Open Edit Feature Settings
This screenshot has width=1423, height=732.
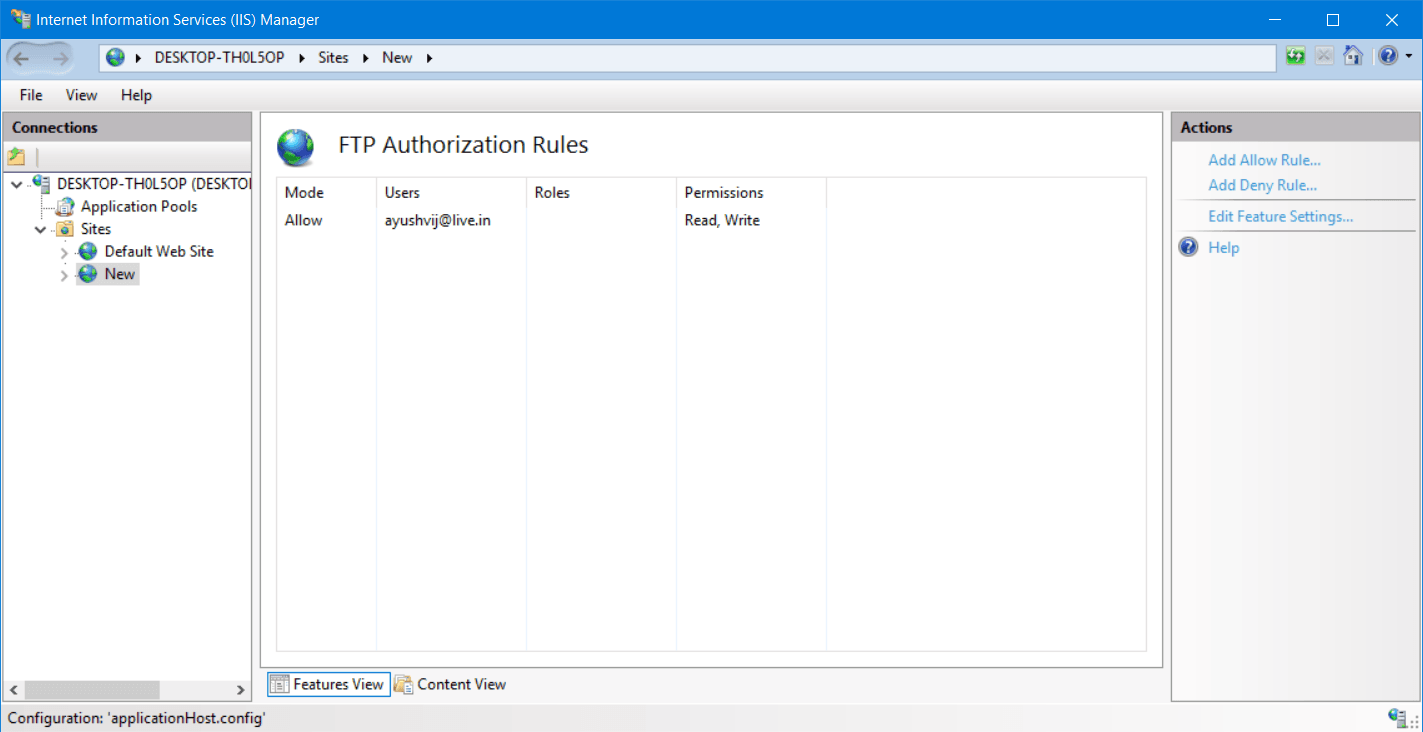point(1280,216)
